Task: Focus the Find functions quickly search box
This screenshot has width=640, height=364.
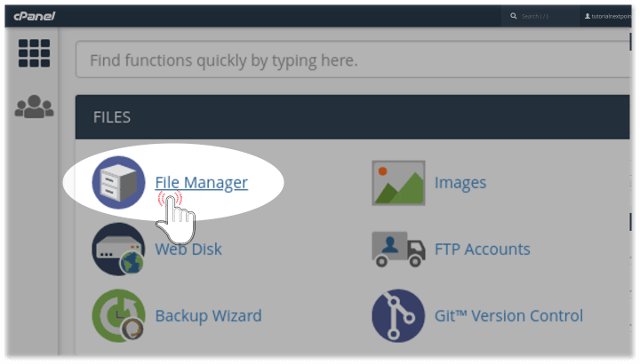Action: pos(353,60)
